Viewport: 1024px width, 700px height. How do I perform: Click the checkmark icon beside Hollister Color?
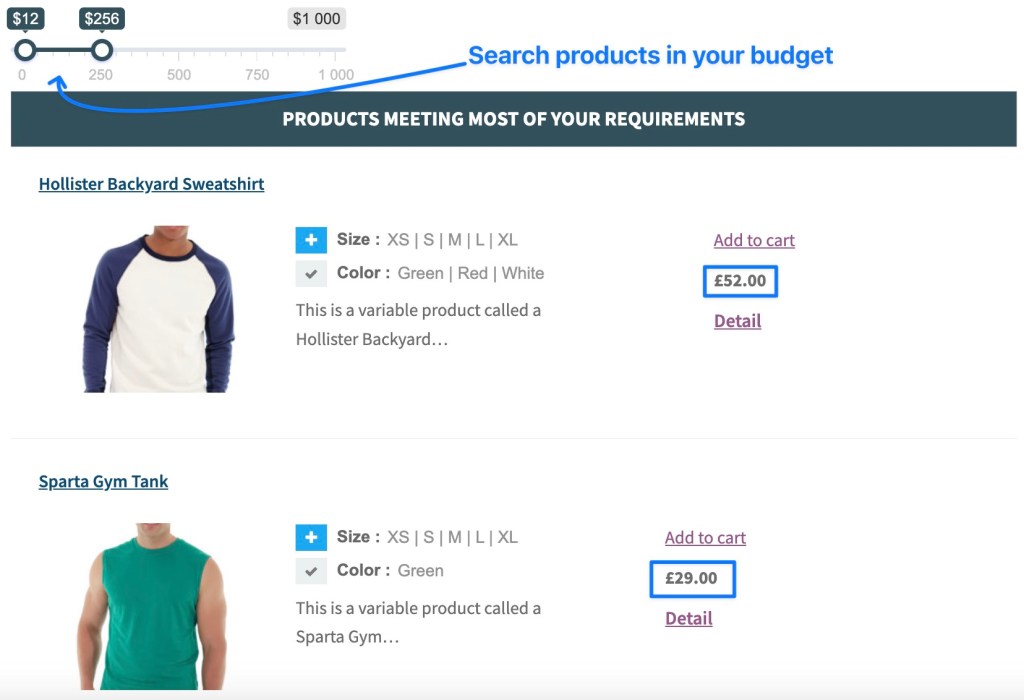(311, 274)
